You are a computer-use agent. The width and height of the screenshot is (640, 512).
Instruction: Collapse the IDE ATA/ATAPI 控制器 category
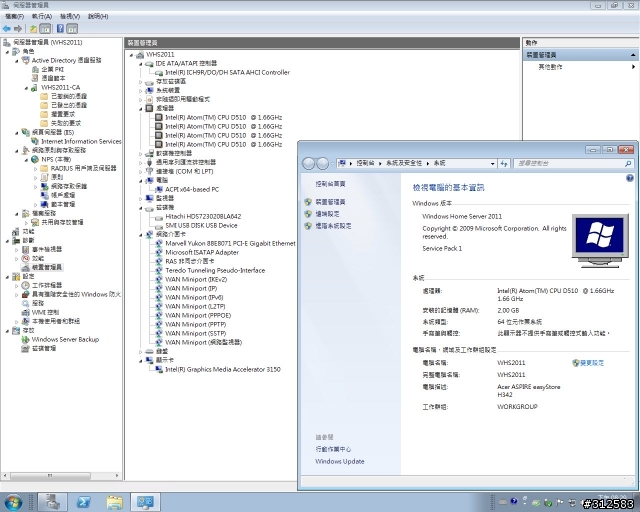(x=141, y=63)
